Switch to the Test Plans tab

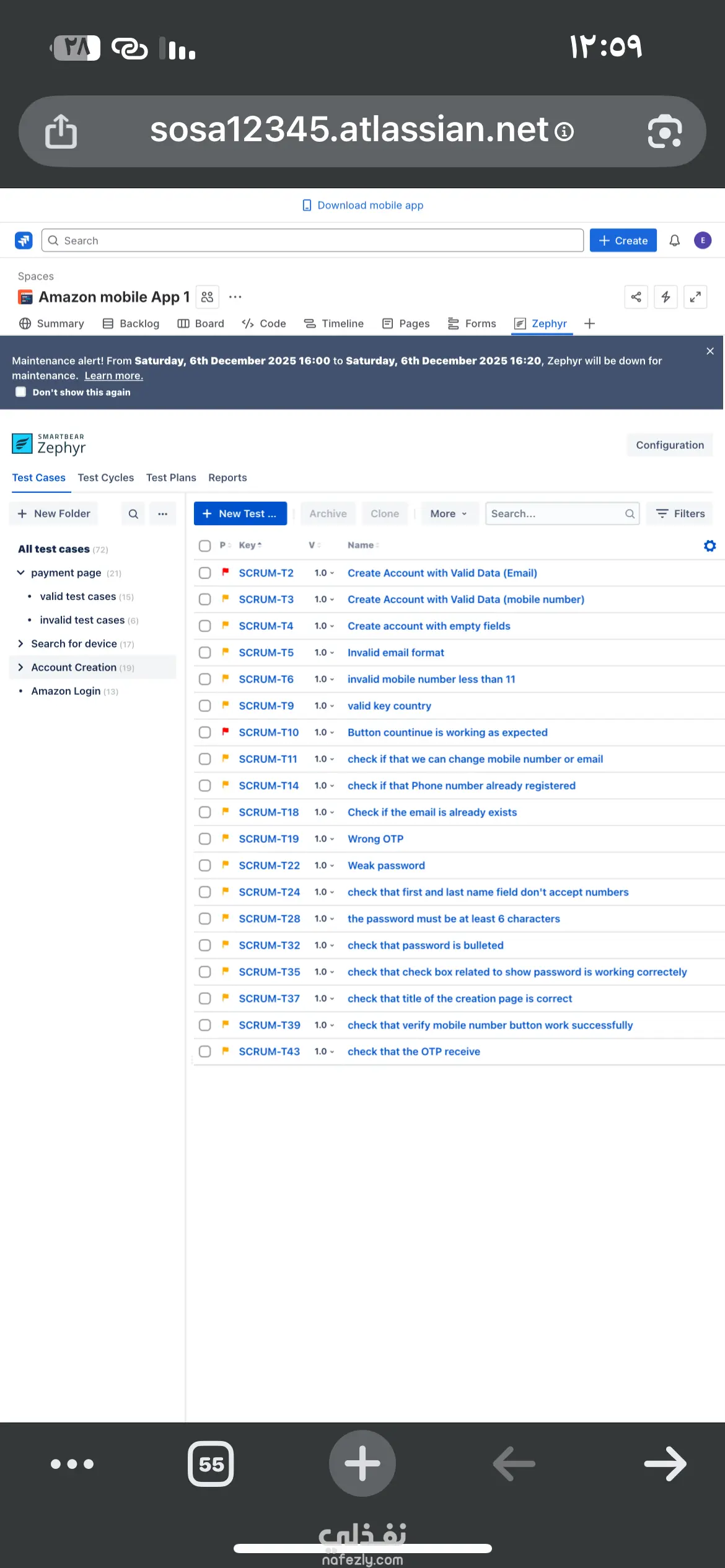tap(171, 477)
